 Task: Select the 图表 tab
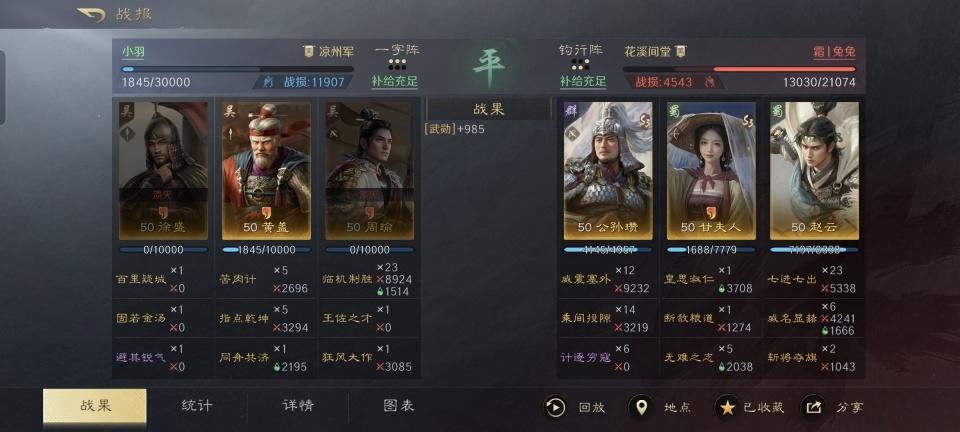click(x=399, y=406)
